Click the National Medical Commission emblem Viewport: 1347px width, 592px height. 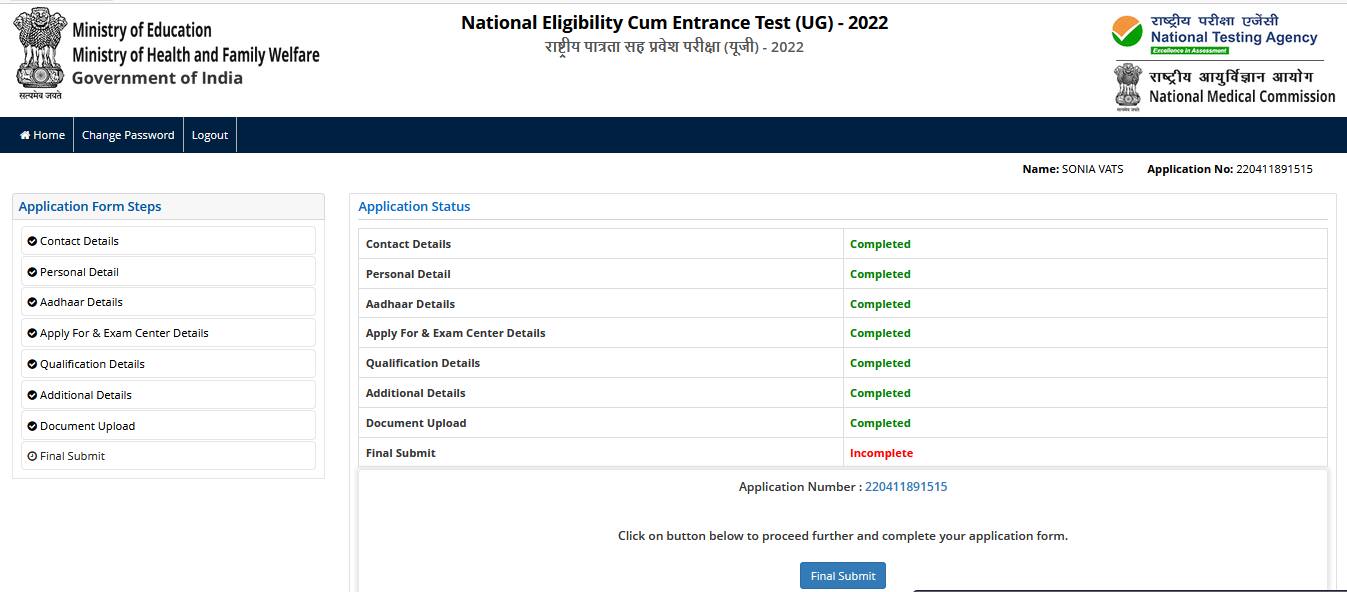point(1128,86)
